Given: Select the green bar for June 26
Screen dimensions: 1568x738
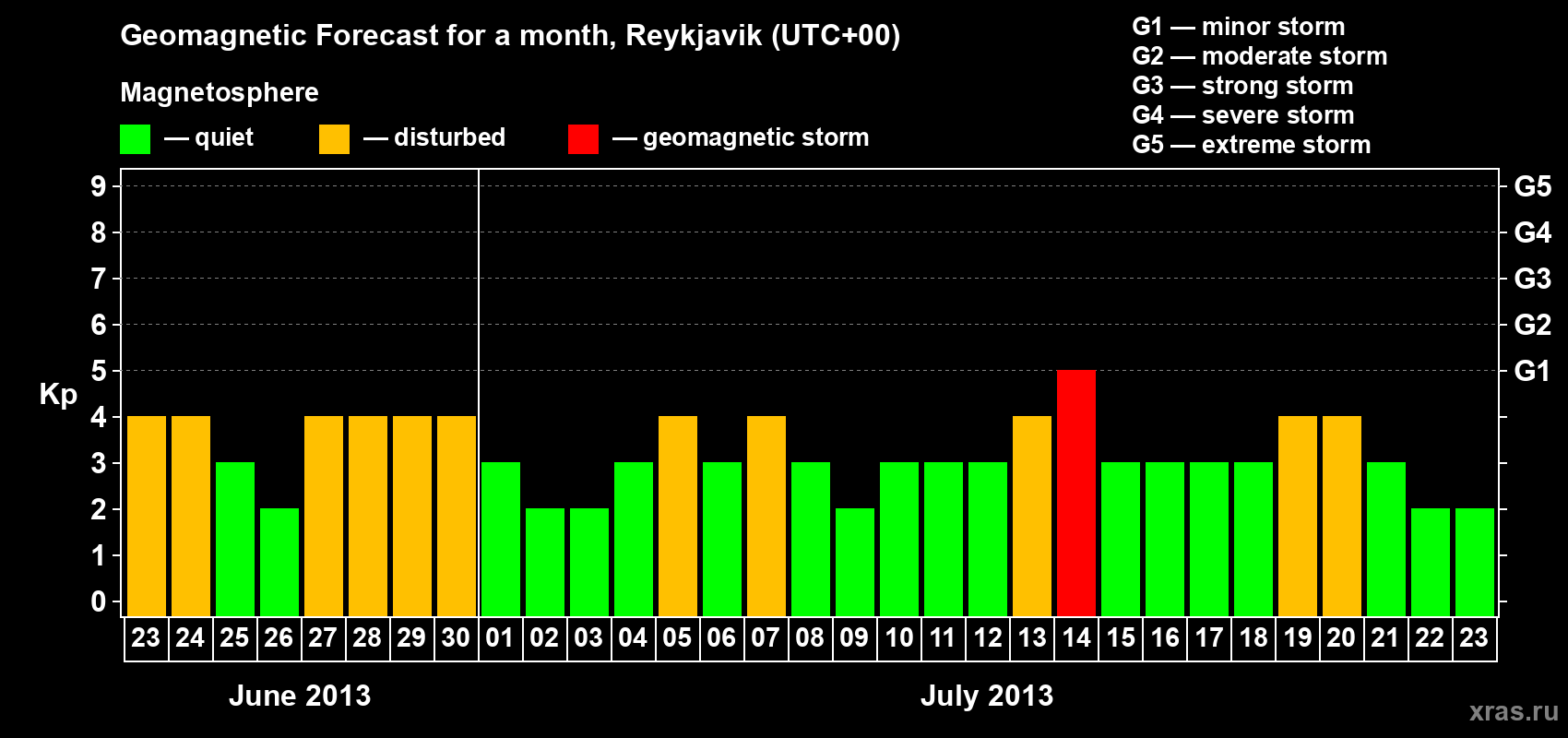Looking at the screenshot, I should pos(279,562).
